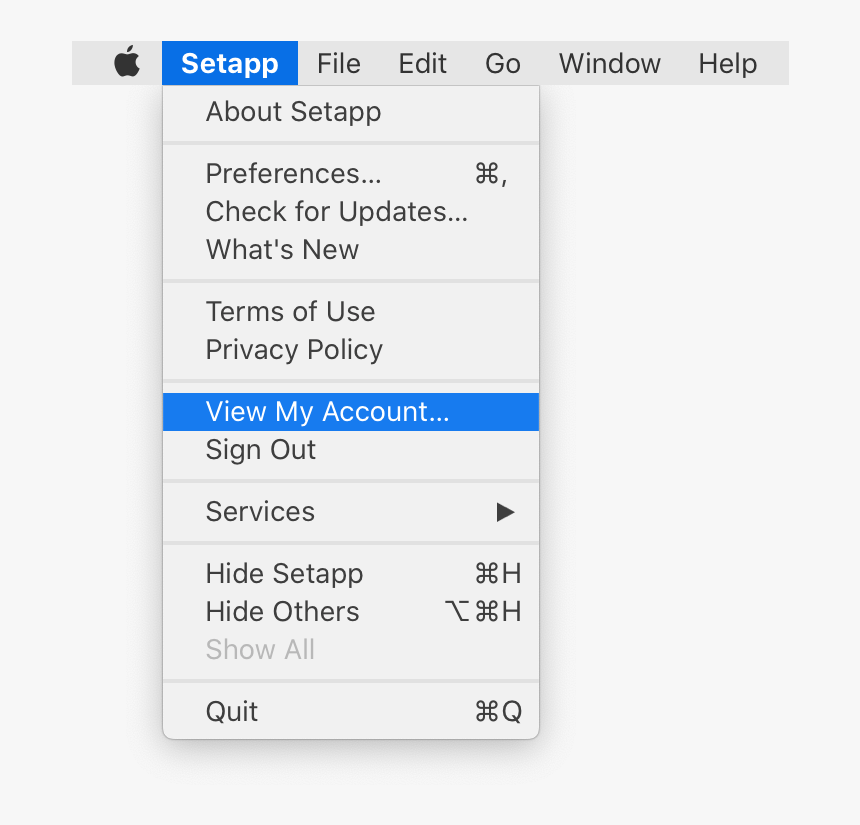The height and width of the screenshot is (825, 860).
Task: Open Preferences… from the menu
Action: coord(293,174)
